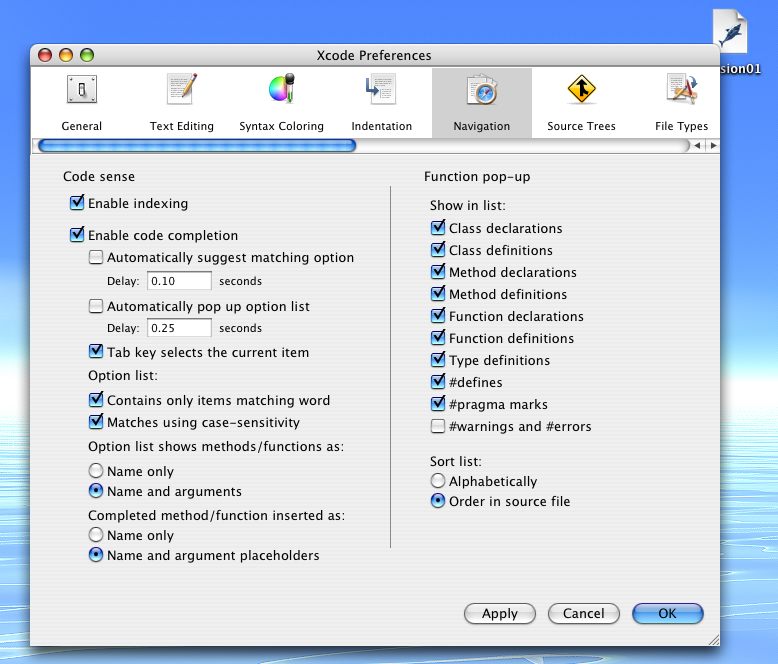Image resolution: width=778 pixels, height=664 pixels.
Task: Uncheck Contains only items matching word
Action: click(96, 400)
